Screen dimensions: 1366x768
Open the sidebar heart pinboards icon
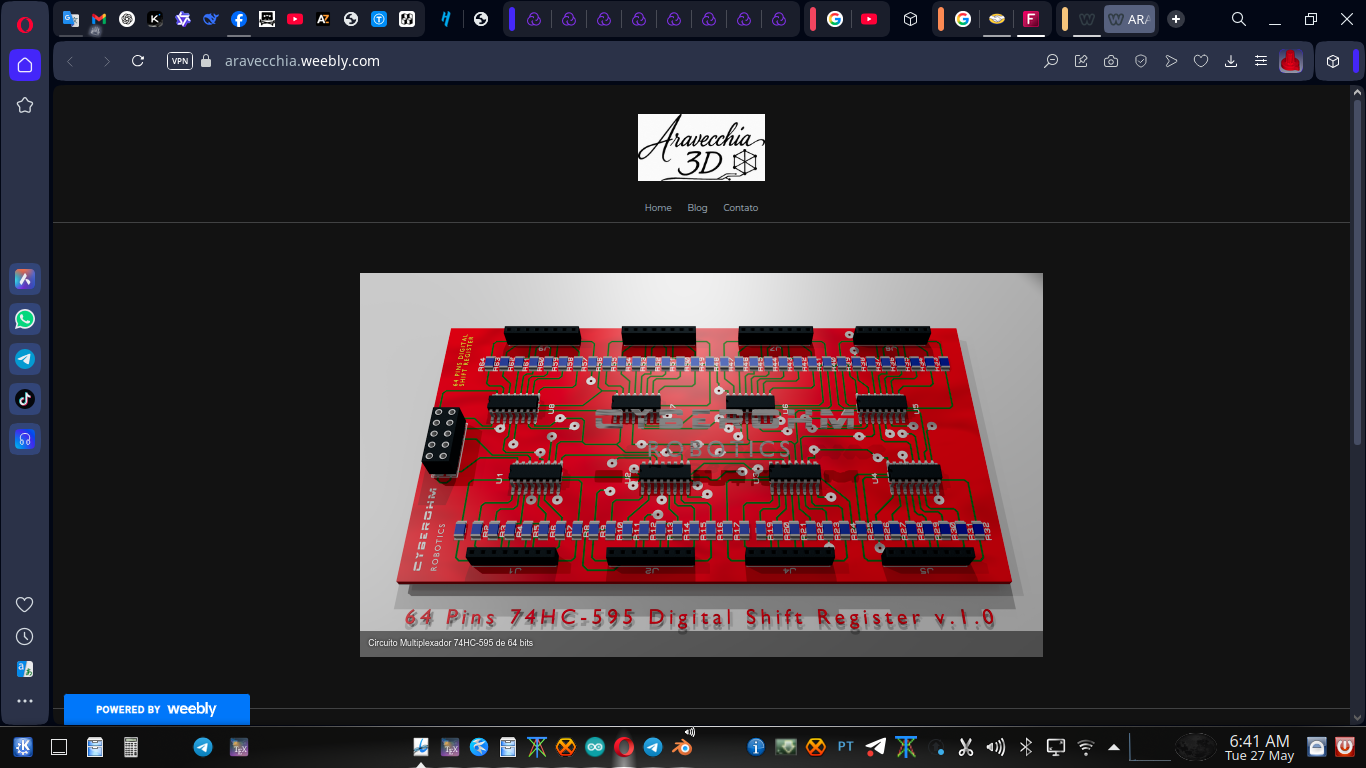coord(25,604)
